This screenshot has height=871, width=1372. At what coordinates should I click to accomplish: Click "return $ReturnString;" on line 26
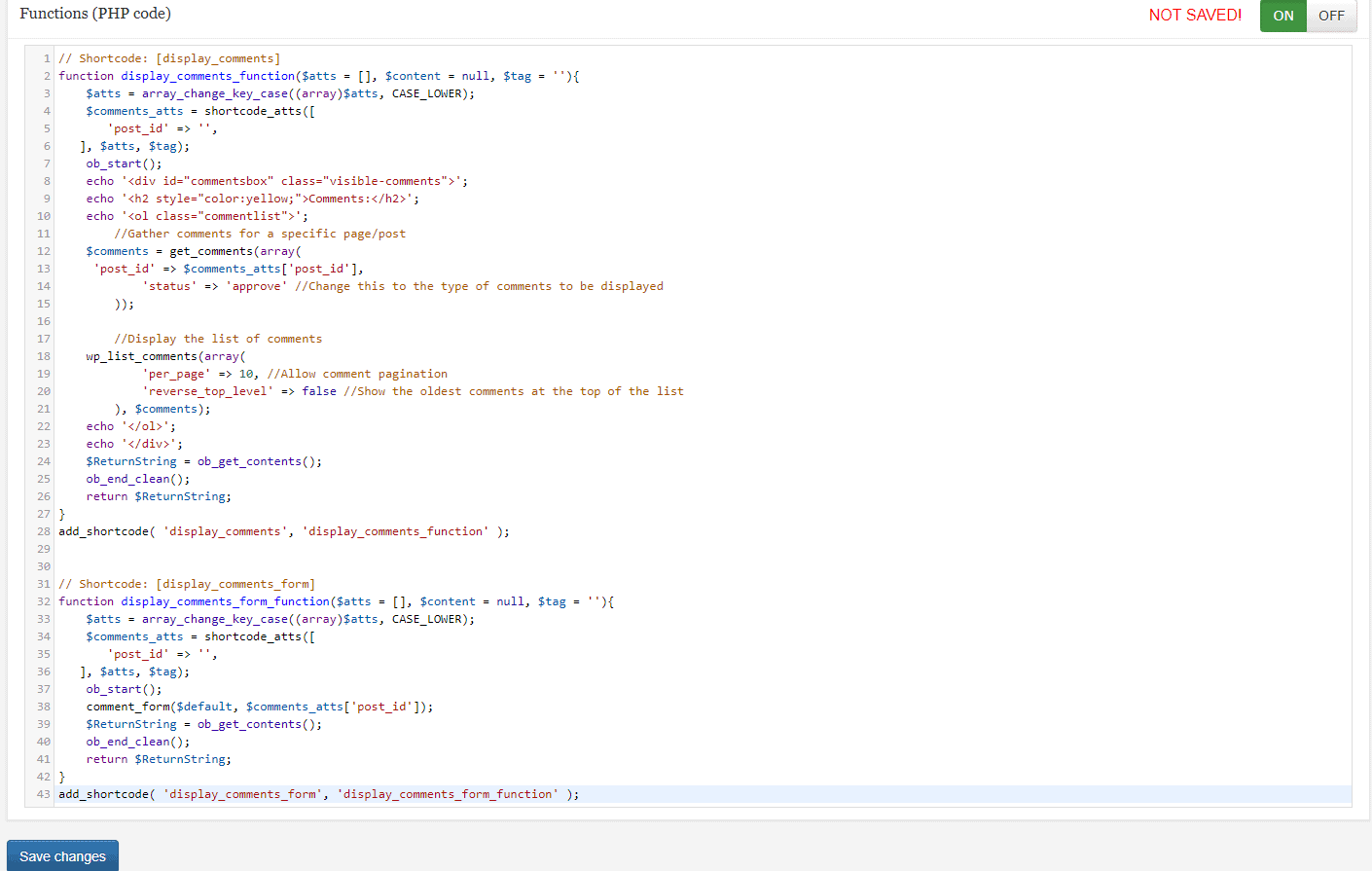159,496
